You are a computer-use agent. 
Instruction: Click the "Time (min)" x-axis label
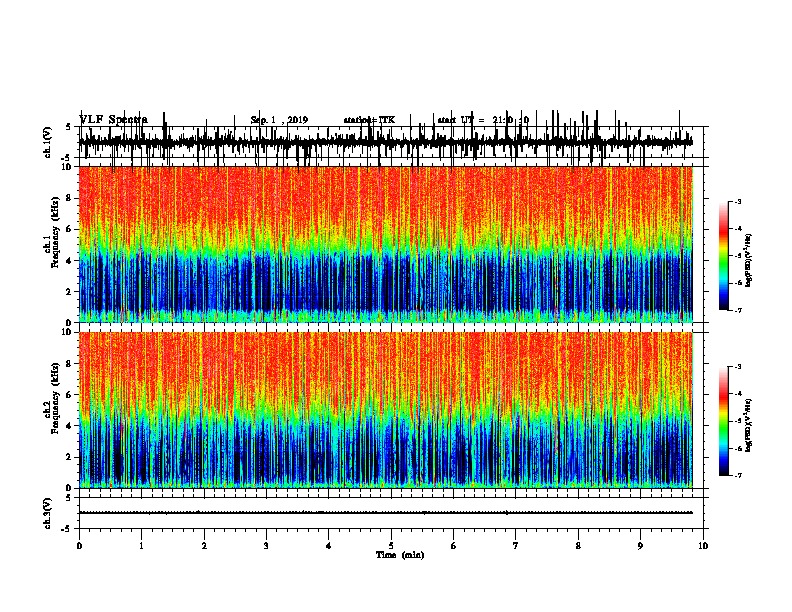pos(400,555)
